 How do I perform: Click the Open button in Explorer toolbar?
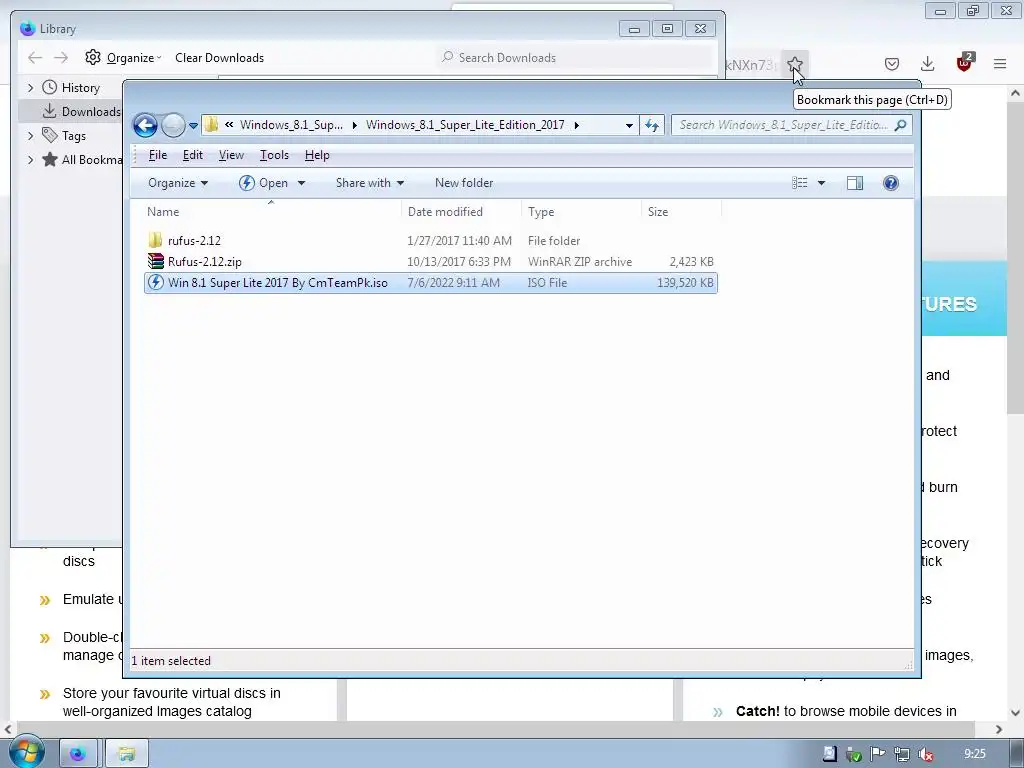pos(264,183)
